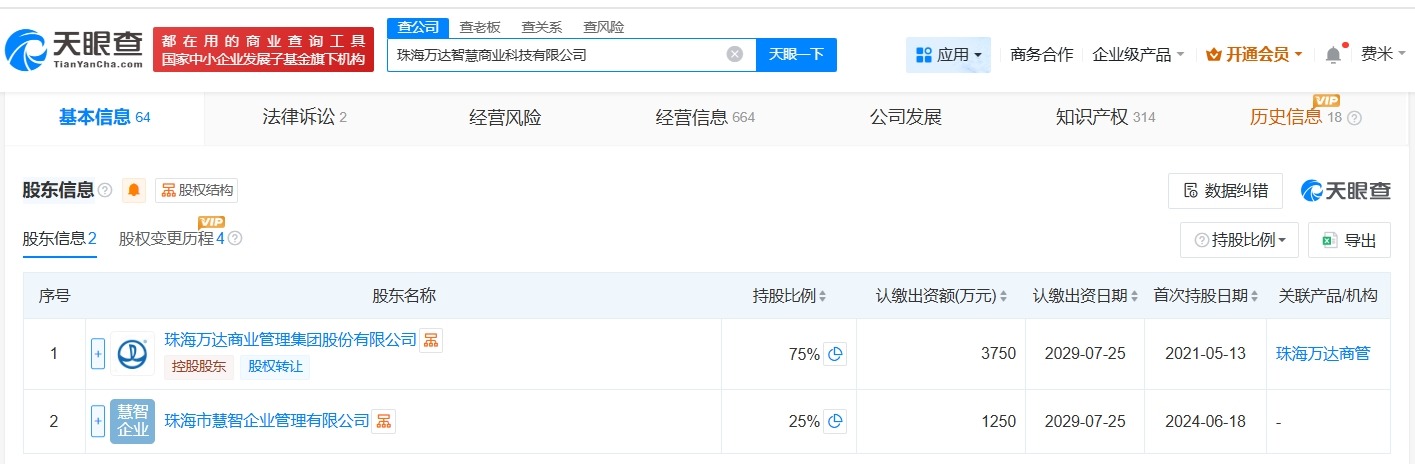Open 商务合作 link
Viewport: 1415px width, 464px height.
[x=1042, y=55]
